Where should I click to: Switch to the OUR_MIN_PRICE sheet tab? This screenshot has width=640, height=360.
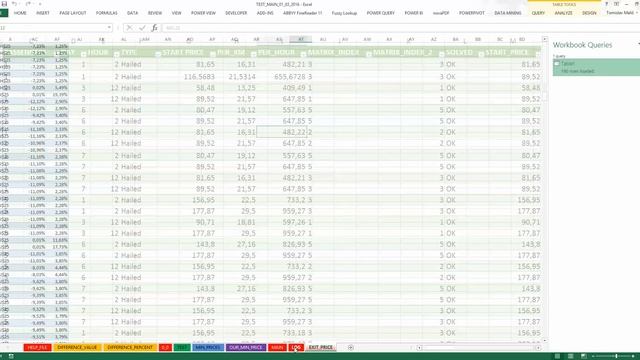[246, 347]
